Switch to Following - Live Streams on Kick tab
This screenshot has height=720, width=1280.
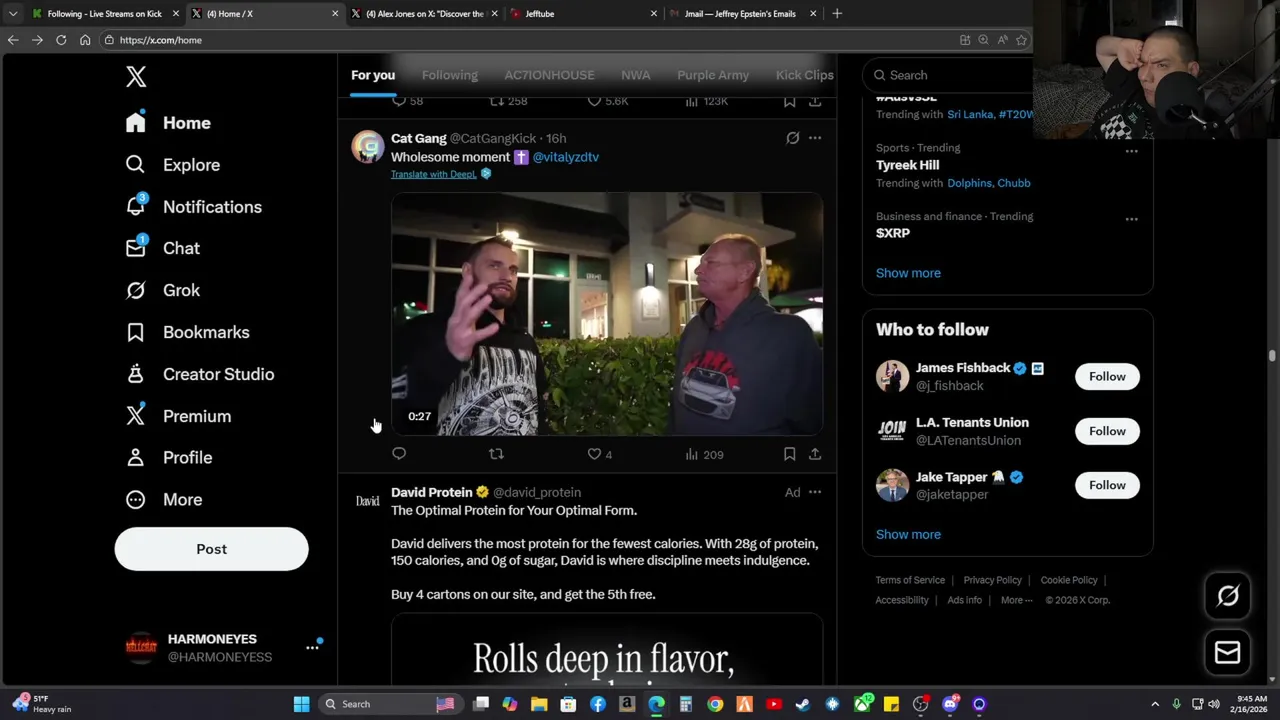click(105, 14)
